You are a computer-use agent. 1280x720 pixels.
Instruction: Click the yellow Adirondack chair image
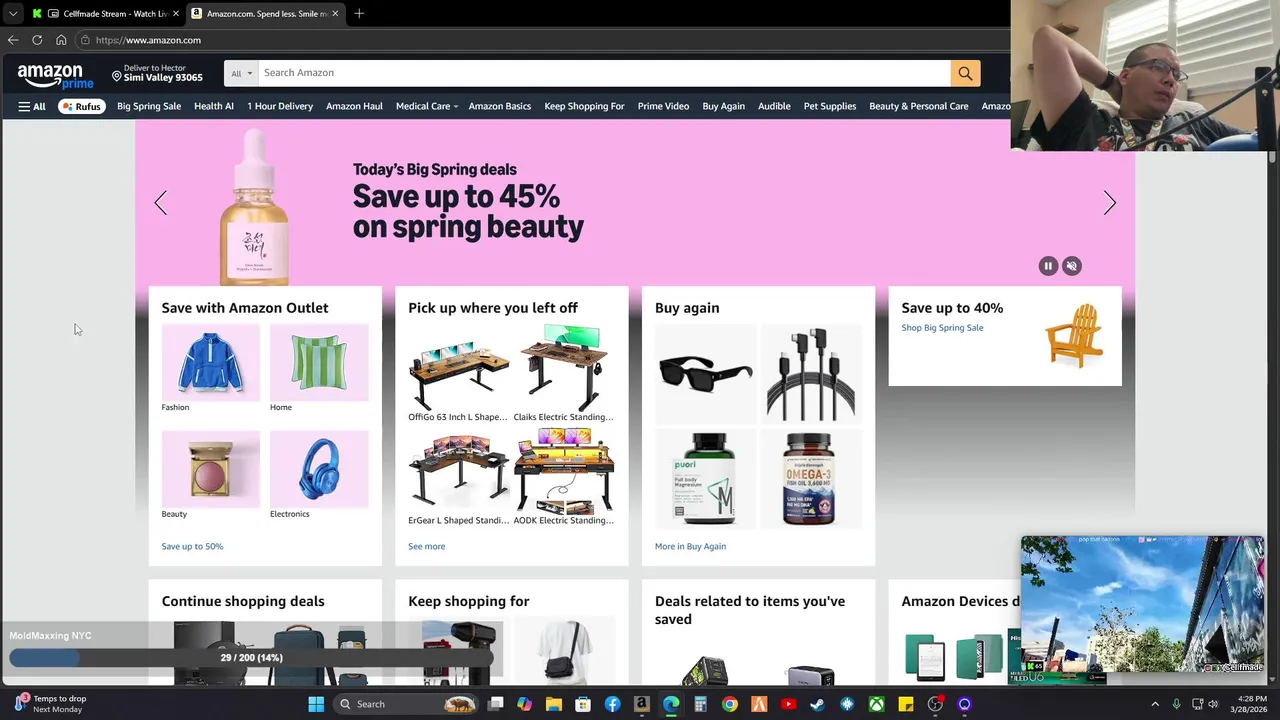click(1074, 336)
